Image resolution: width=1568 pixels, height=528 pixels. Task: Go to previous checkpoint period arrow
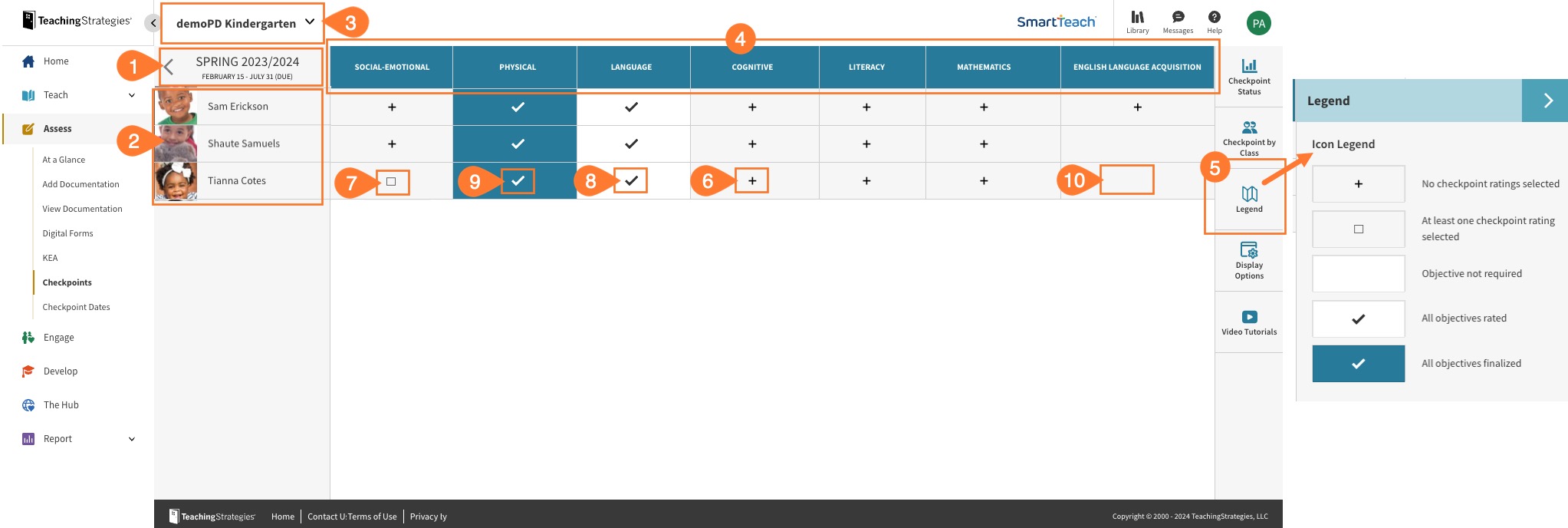169,68
